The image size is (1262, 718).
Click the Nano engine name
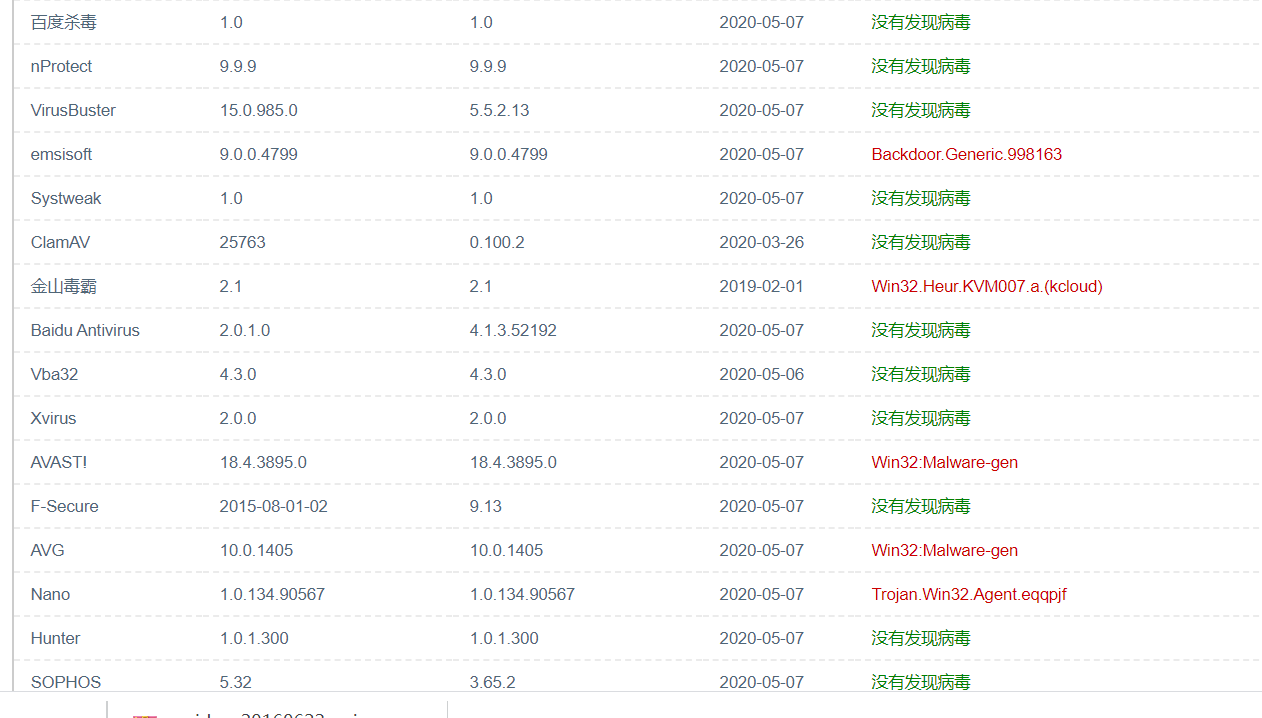[x=50, y=594]
